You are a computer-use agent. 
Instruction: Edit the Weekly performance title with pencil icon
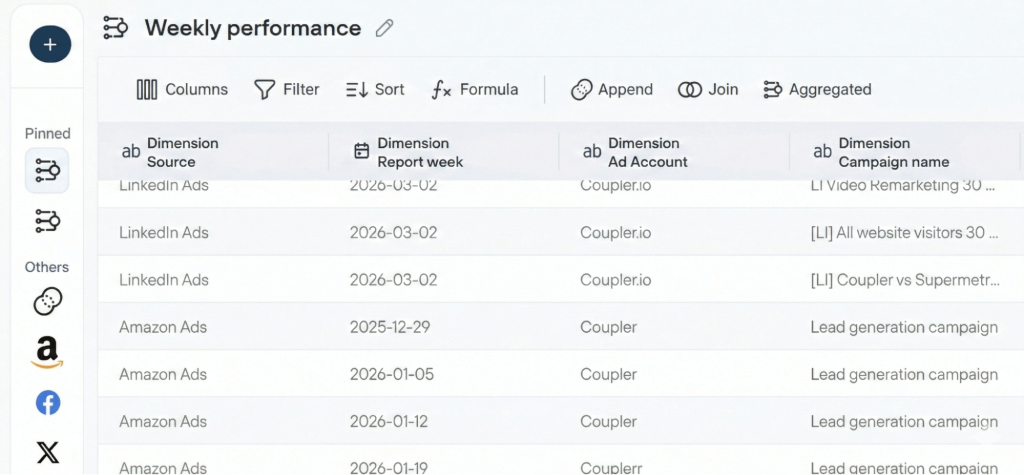(x=385, y=28)
